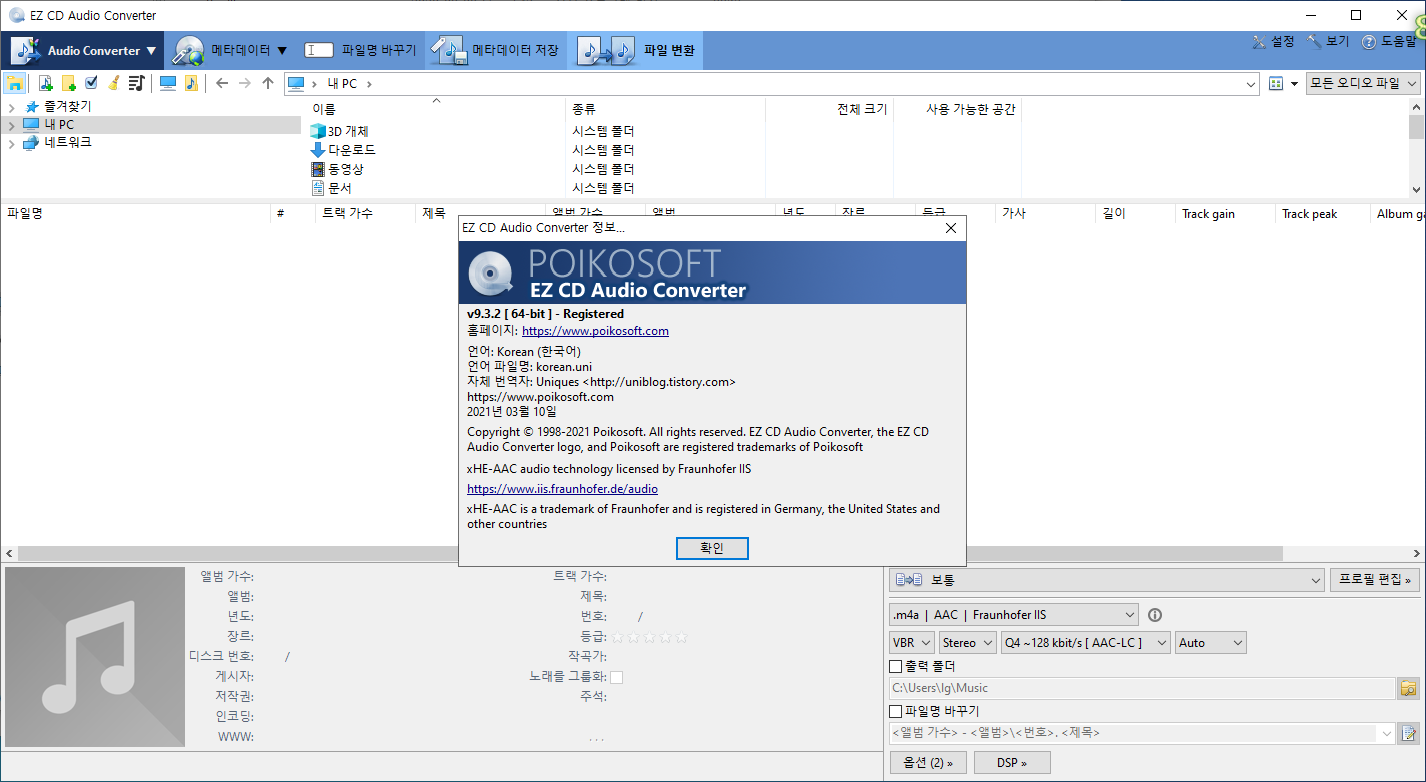
Task: Click the check all files icon
Action: click(91, 83)
